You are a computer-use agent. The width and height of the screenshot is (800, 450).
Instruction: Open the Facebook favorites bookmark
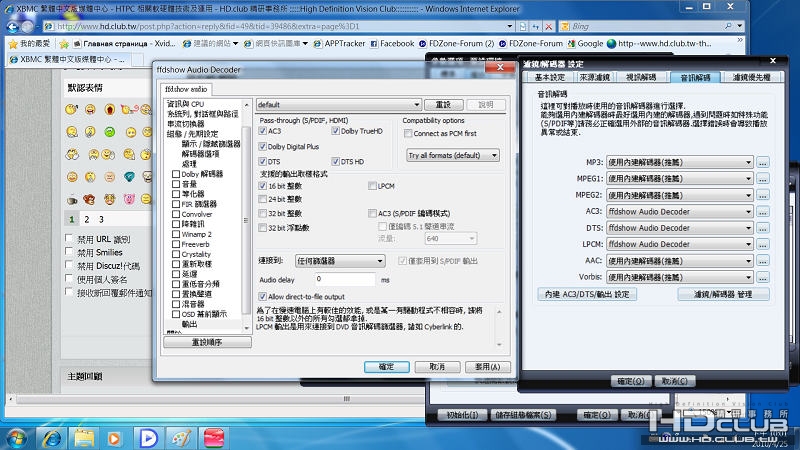392,44
